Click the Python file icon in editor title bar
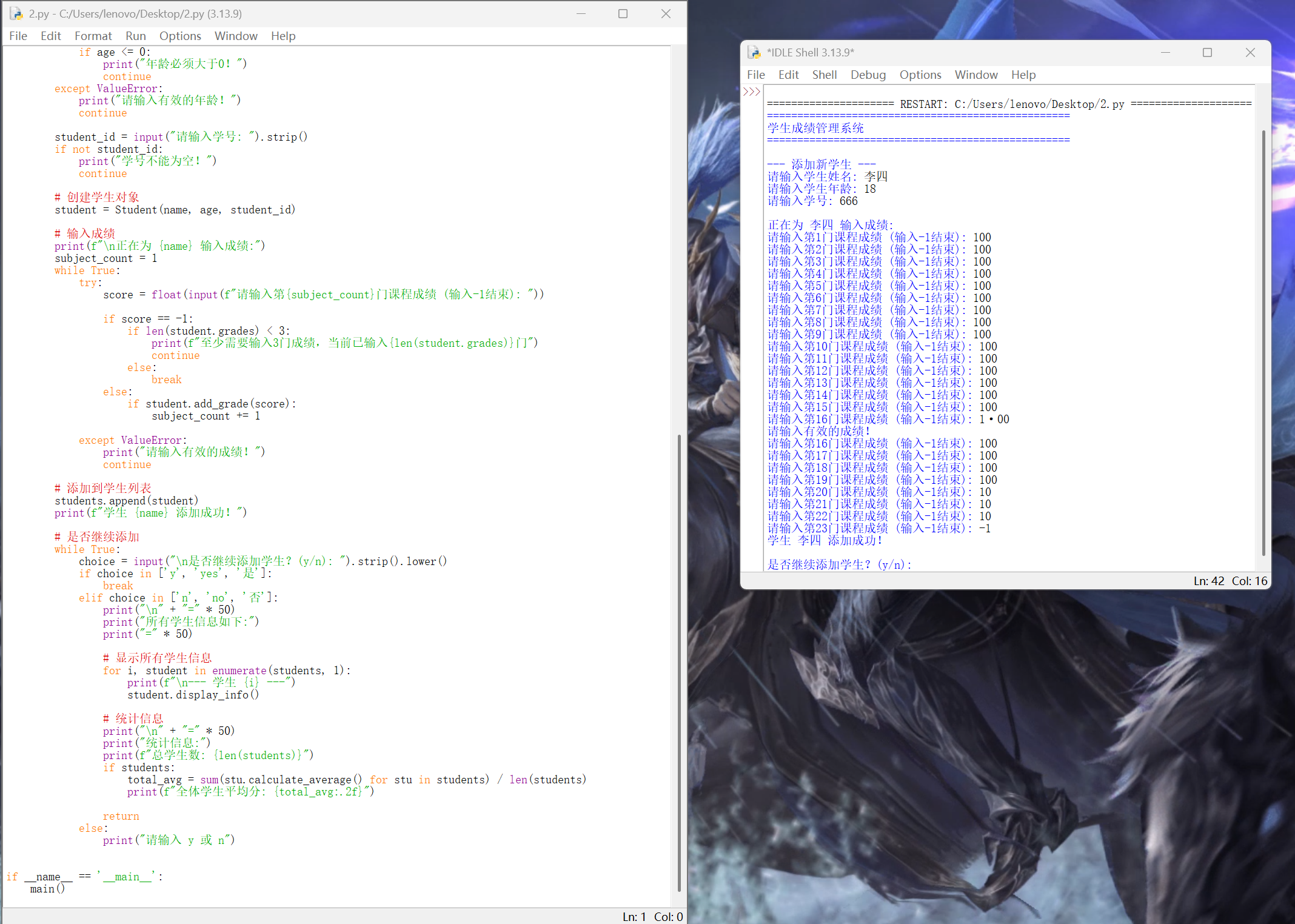The width and height of the screenshot is (1295, 924). click(x=15, y=13)
